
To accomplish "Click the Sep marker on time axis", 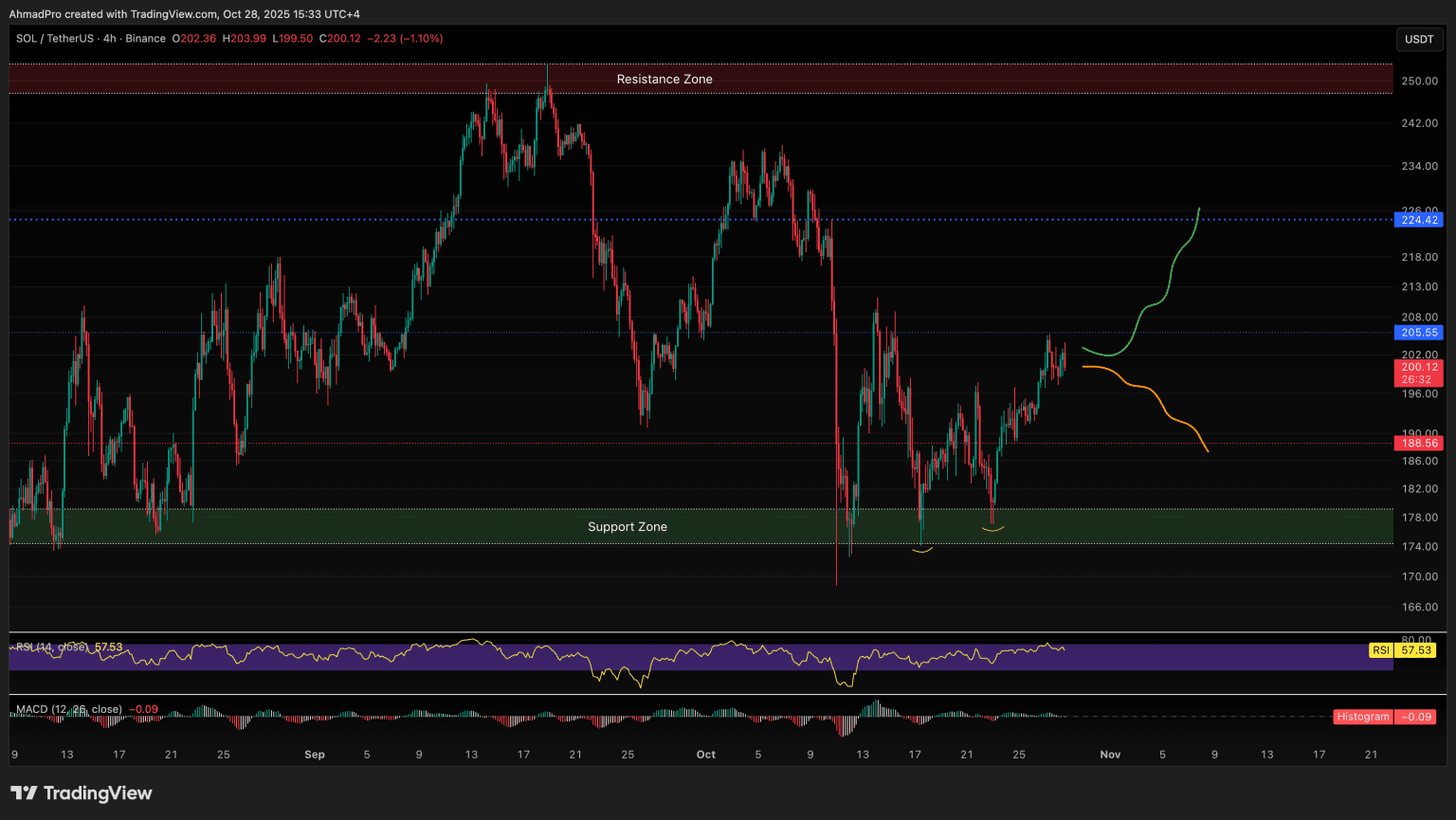I will point(315,755).
